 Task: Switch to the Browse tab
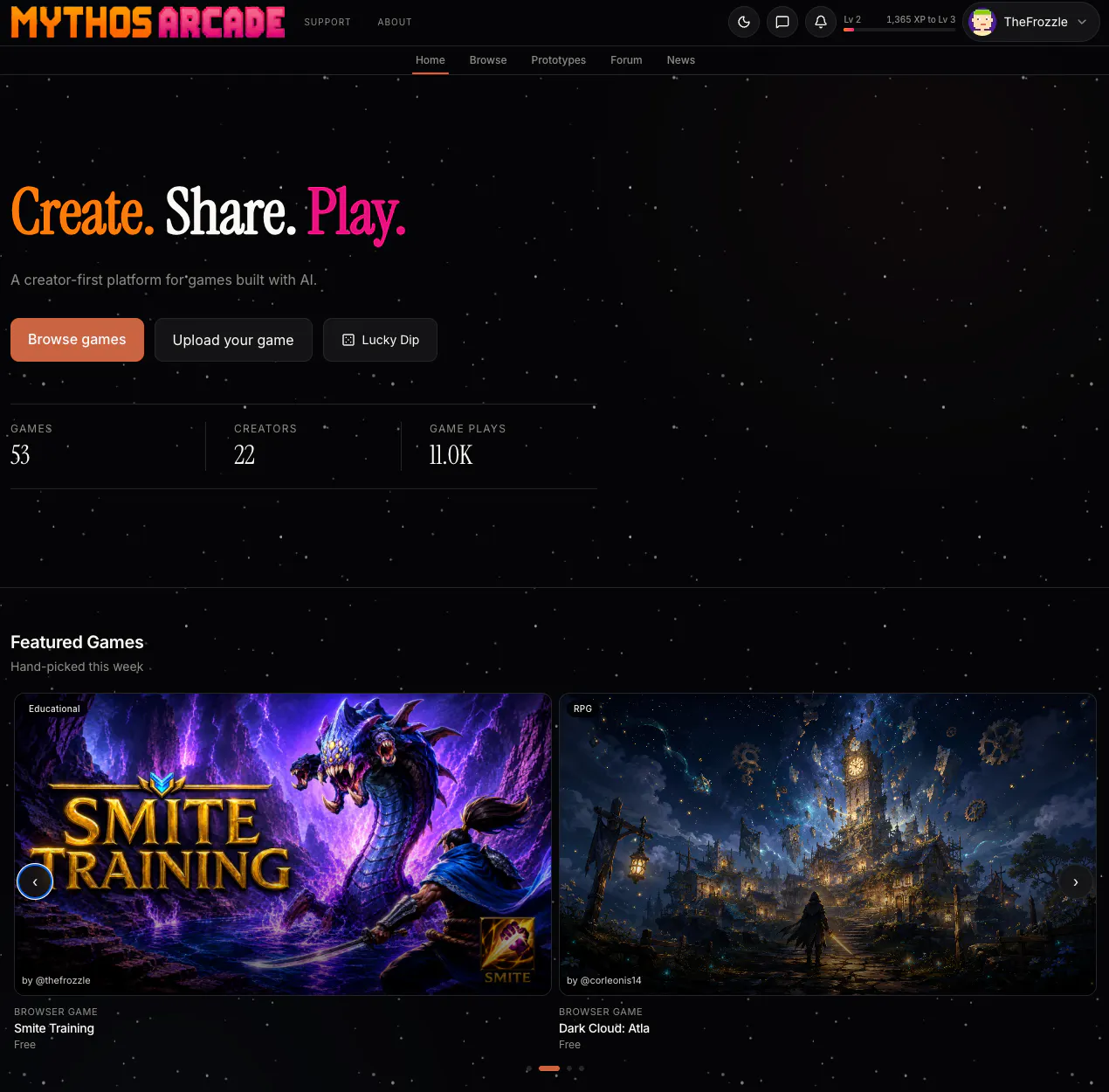coord(488,60)
